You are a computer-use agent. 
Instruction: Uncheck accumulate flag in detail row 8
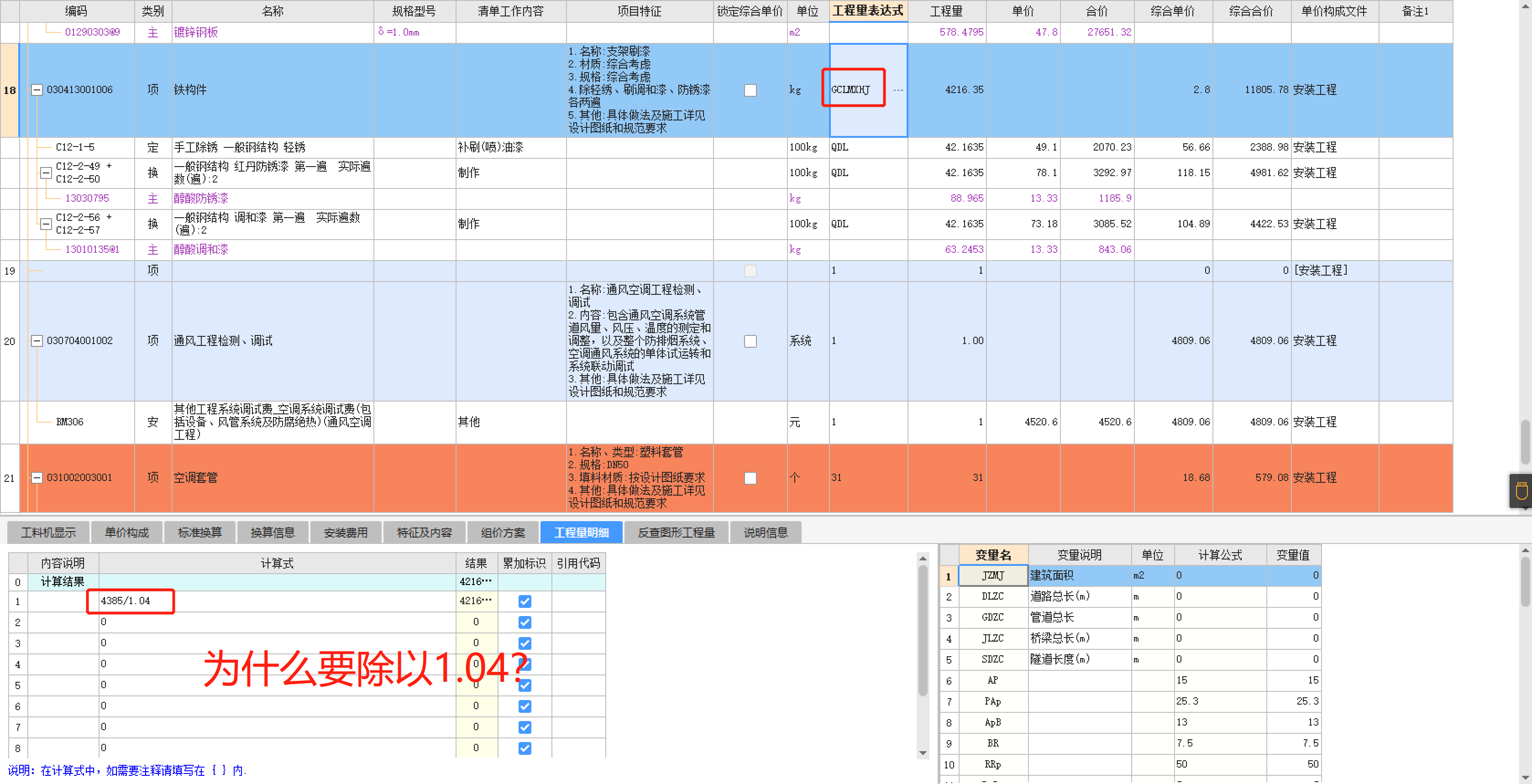point(525,748)
